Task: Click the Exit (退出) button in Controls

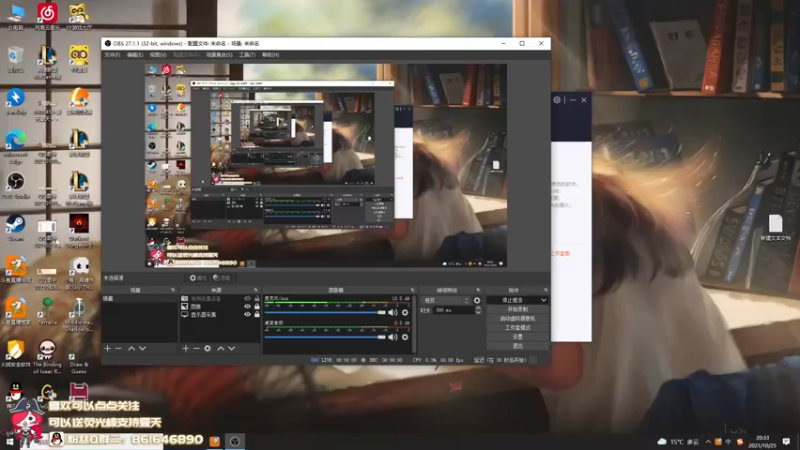Action: 517,346
